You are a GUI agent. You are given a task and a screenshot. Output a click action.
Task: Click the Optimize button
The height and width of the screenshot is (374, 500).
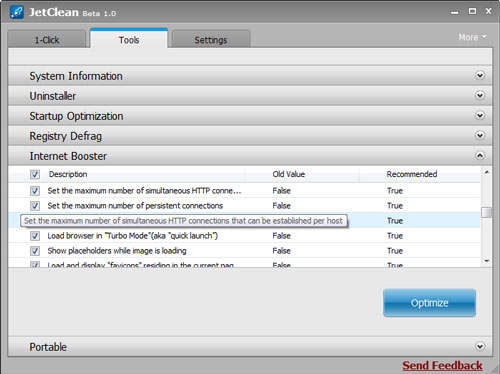429,303
